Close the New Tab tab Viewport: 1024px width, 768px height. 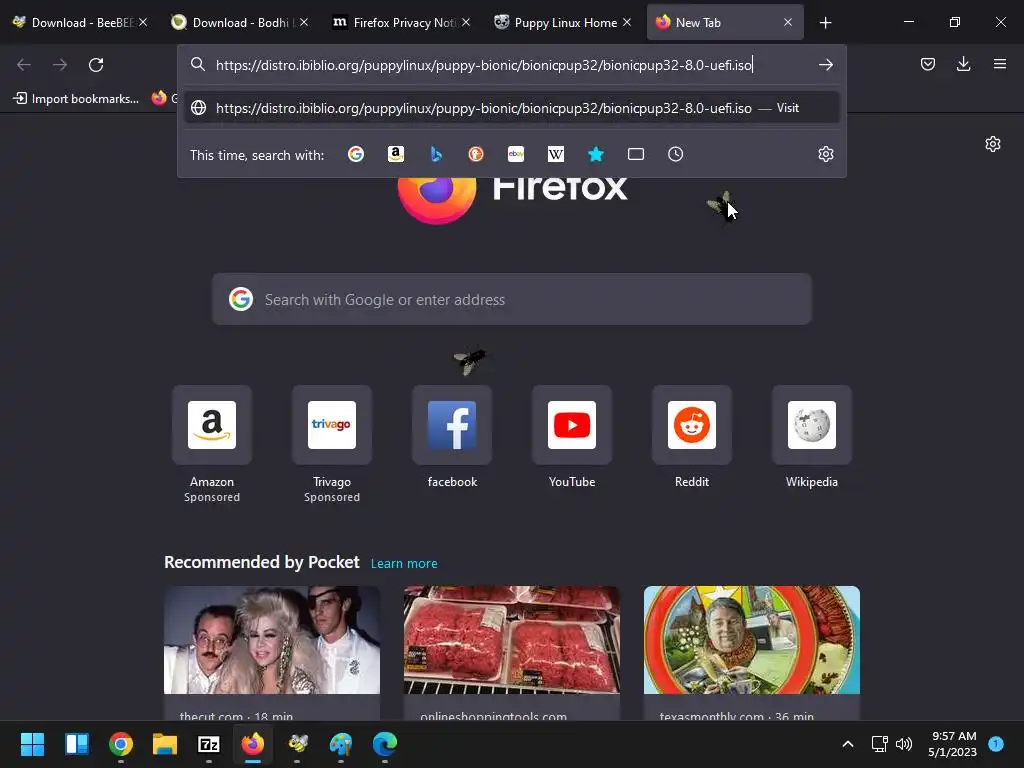point(788,22)
